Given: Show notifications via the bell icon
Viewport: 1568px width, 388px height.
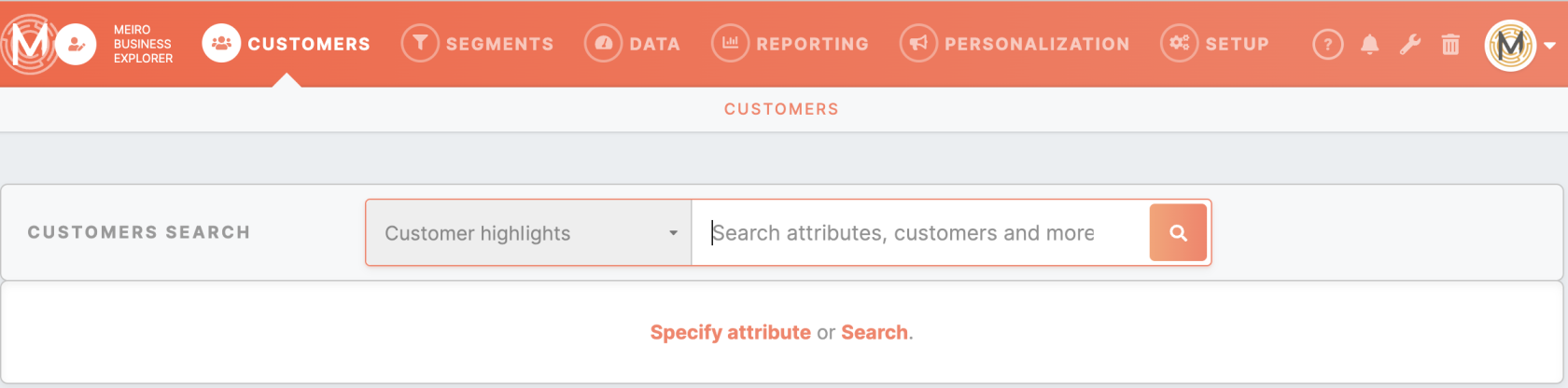Looking at the screenshot, I should point(1370,44).
